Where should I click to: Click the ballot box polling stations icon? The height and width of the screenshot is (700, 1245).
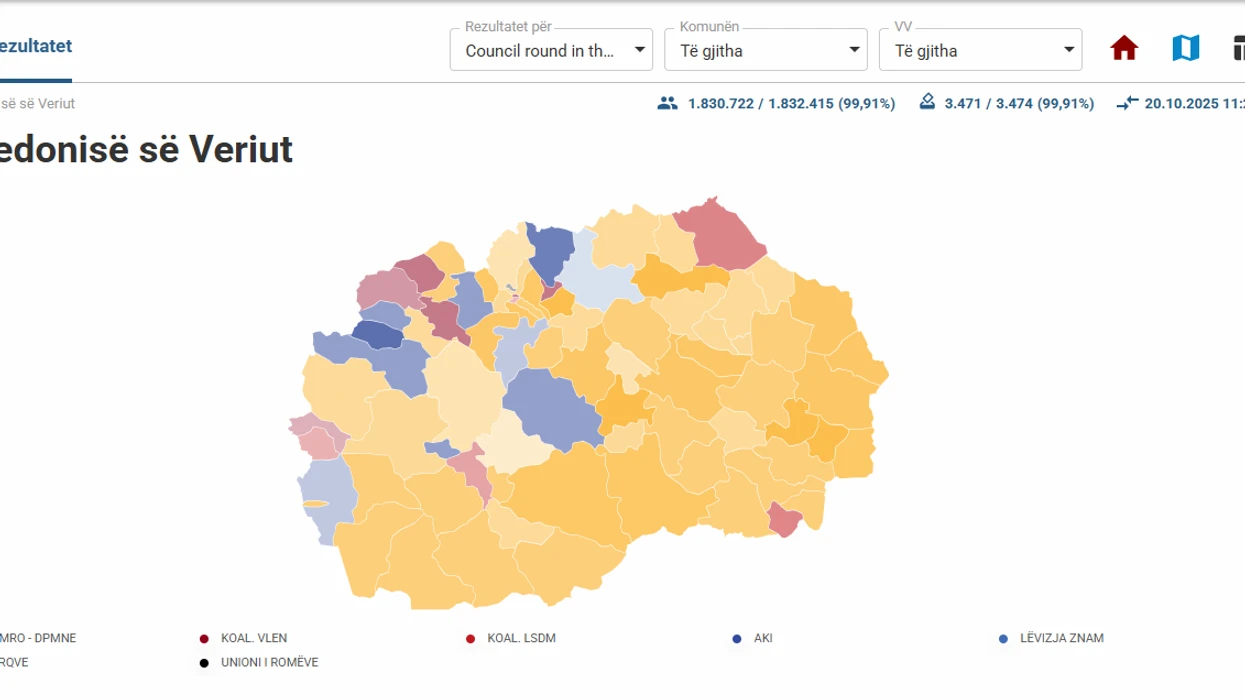coord(927,102)
